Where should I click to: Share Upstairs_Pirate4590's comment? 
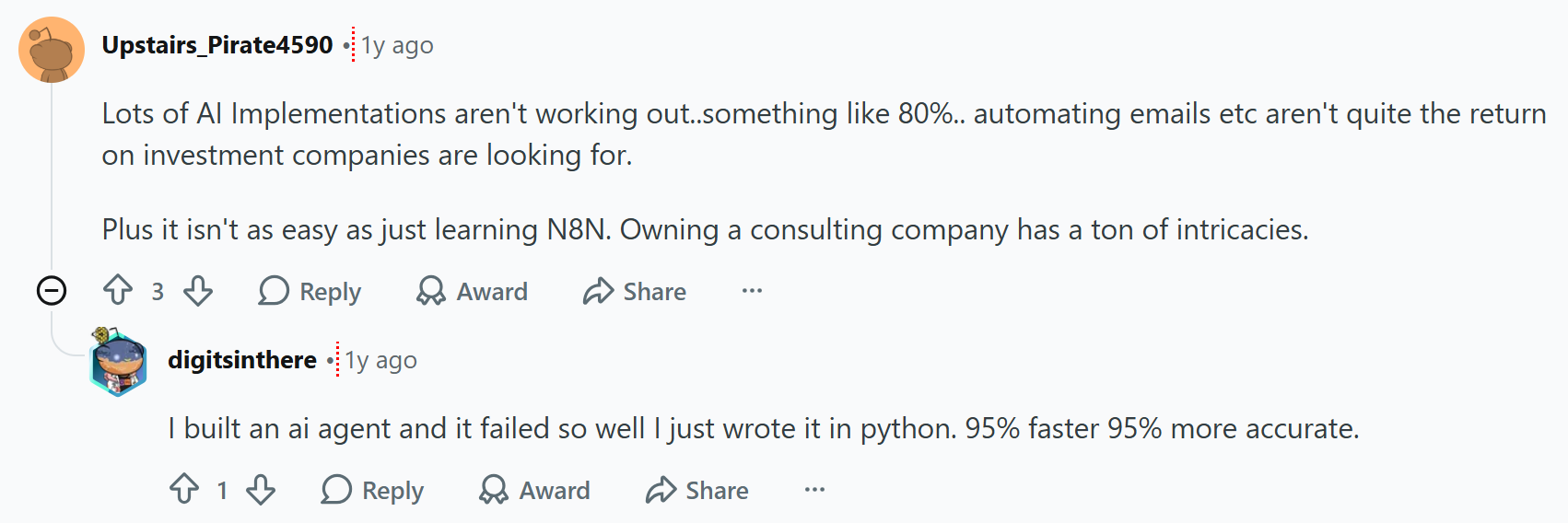coord(635,291)
